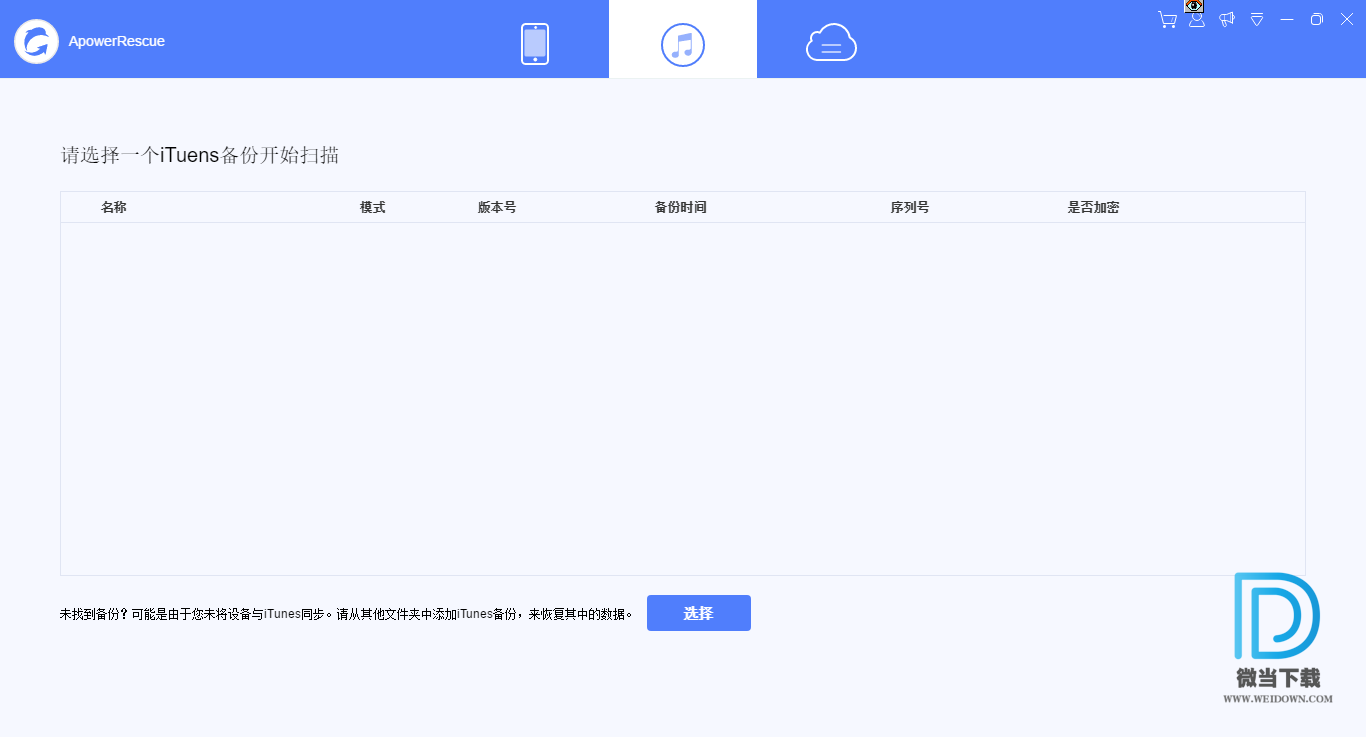Screen dimensions: 1366x737
Task: Click the 序列号 column header
Action: pyautogui.click(x=910, y=207)
